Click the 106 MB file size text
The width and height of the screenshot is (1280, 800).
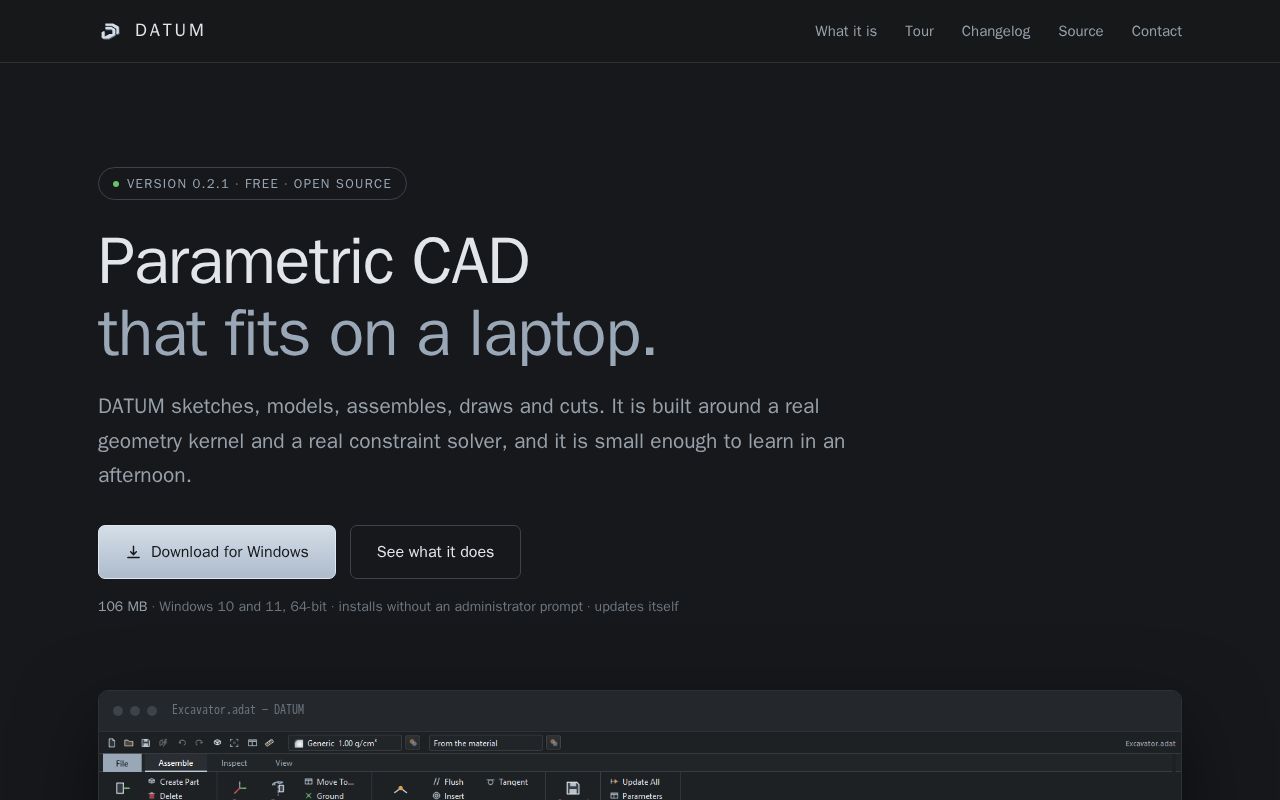point(122,606)
